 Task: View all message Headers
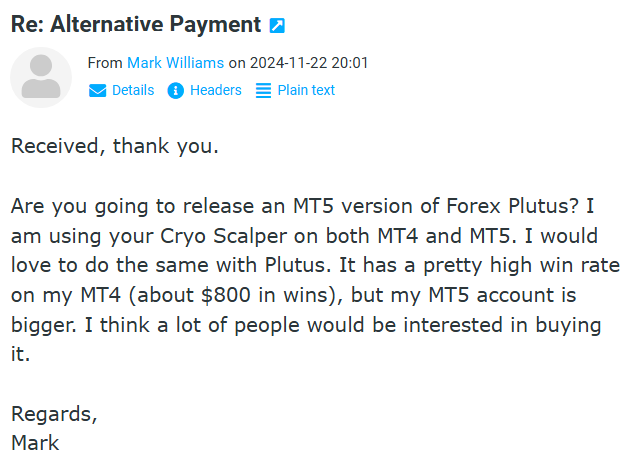(x=216, y=91)
